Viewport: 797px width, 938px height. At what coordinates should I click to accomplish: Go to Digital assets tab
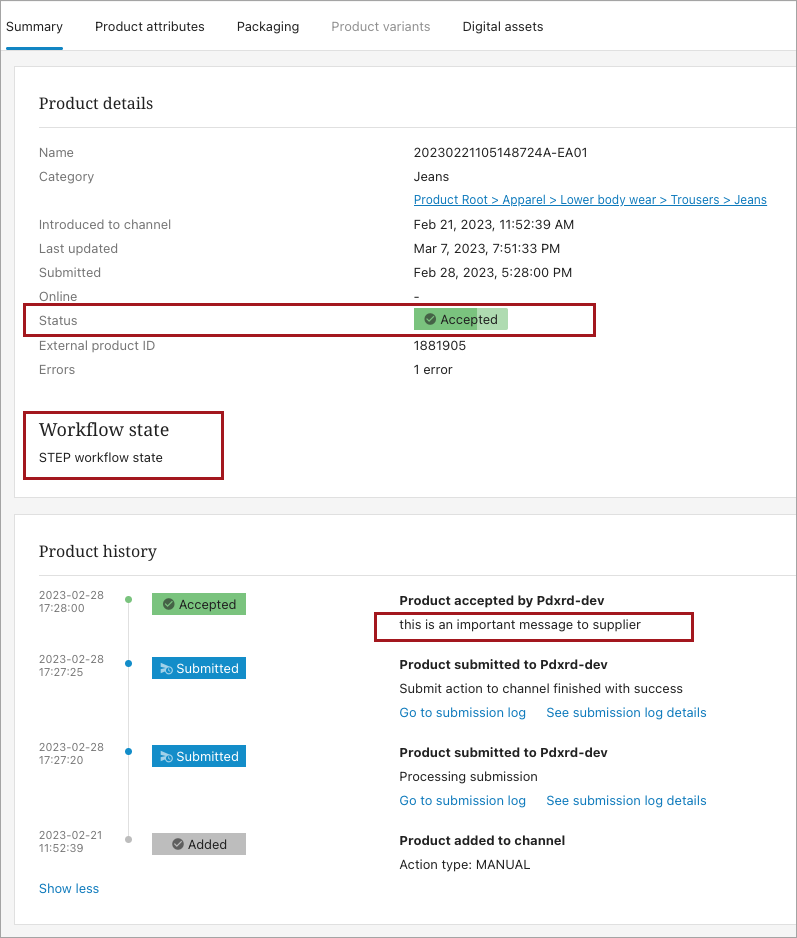[x=503, y=27]
